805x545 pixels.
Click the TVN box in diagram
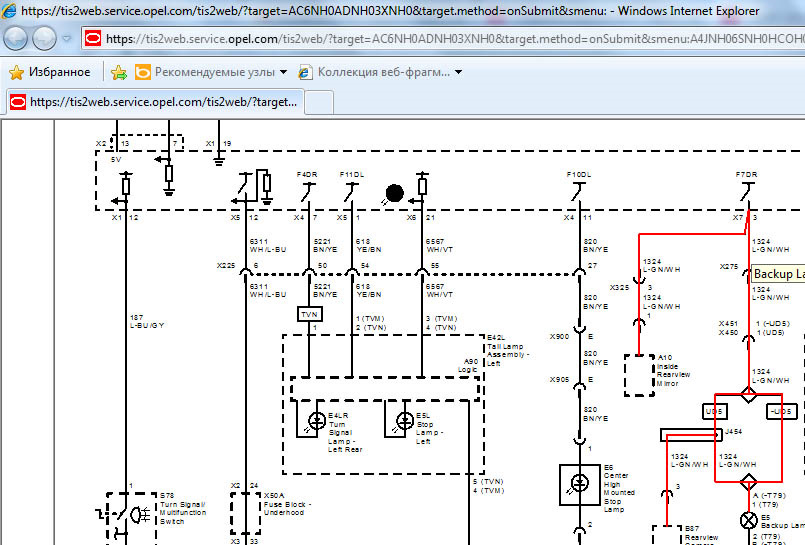coord(310,314)
